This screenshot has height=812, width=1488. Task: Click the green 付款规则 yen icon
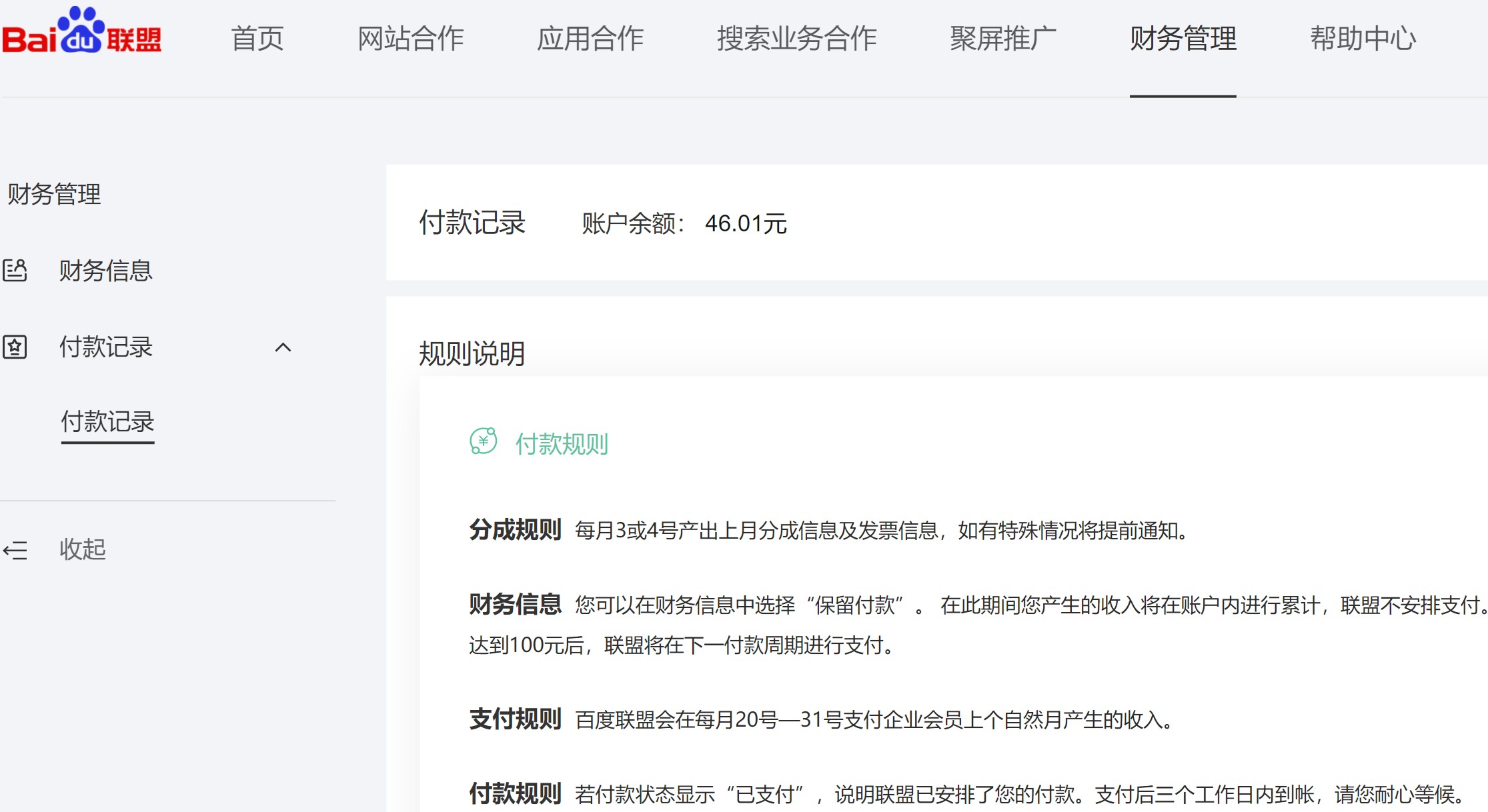click(484, 442)
